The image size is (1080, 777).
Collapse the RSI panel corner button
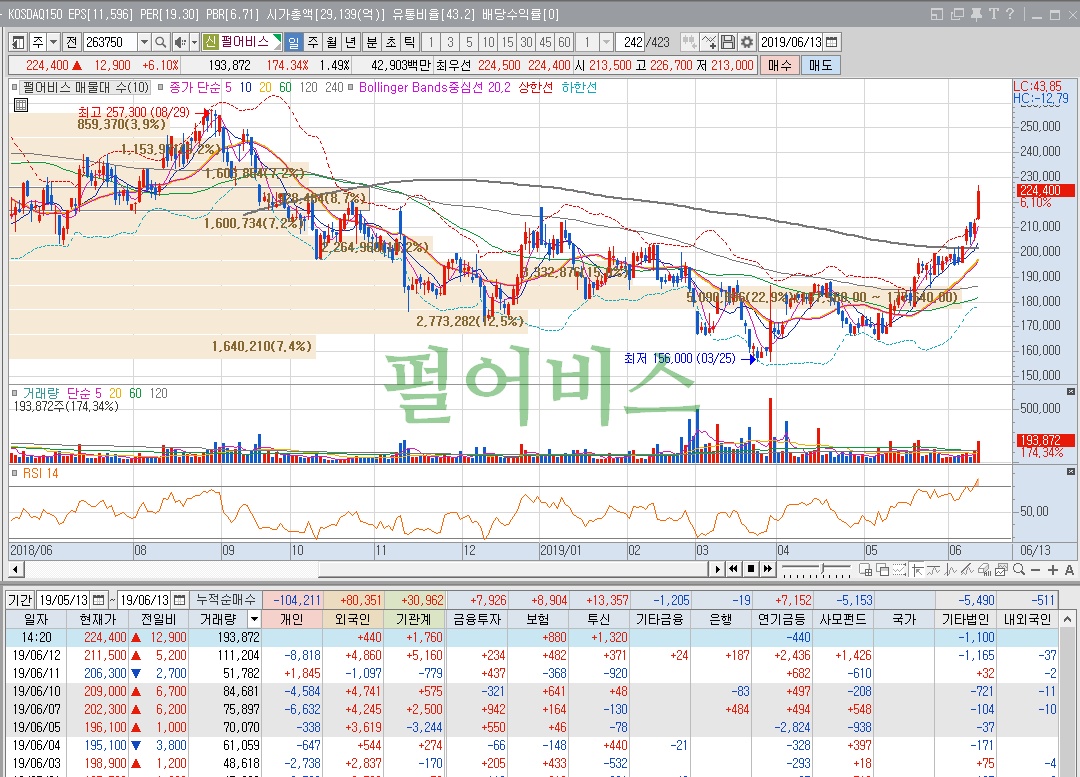(1070, 472)
